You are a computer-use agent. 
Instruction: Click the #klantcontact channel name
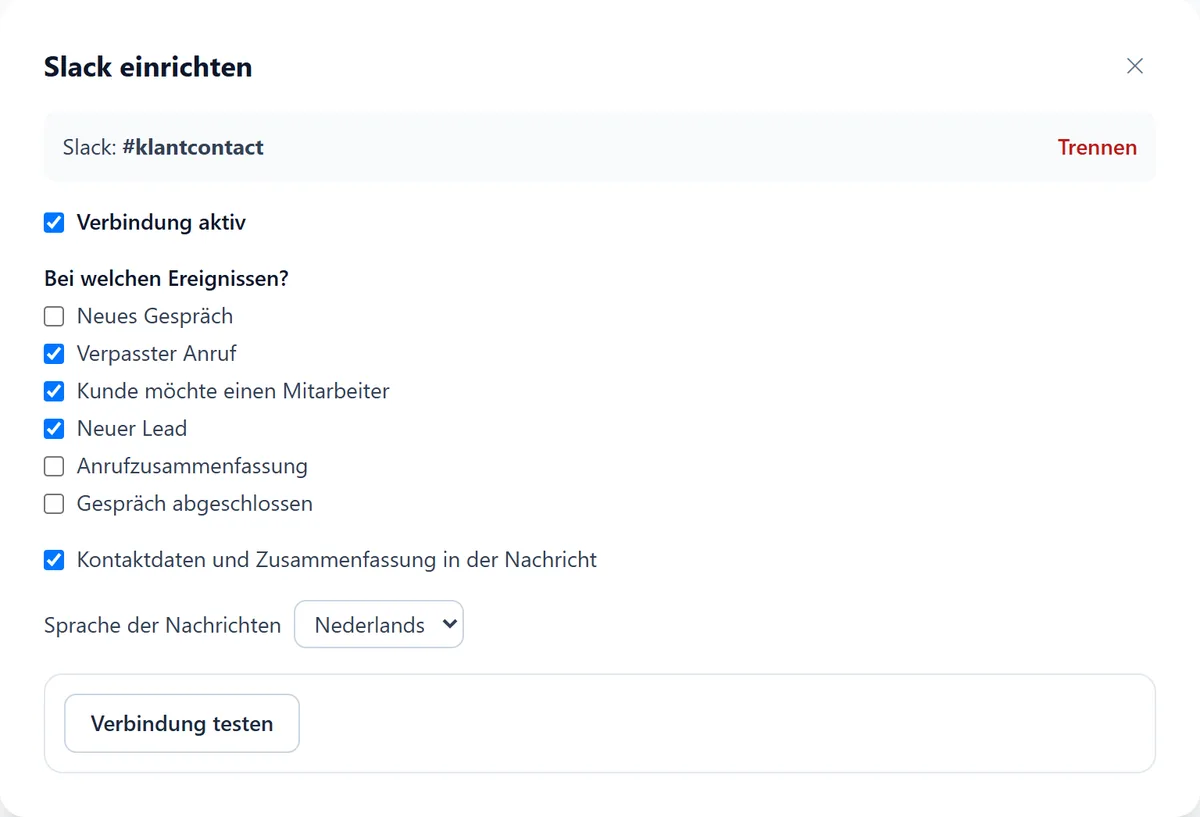[193, 147]
